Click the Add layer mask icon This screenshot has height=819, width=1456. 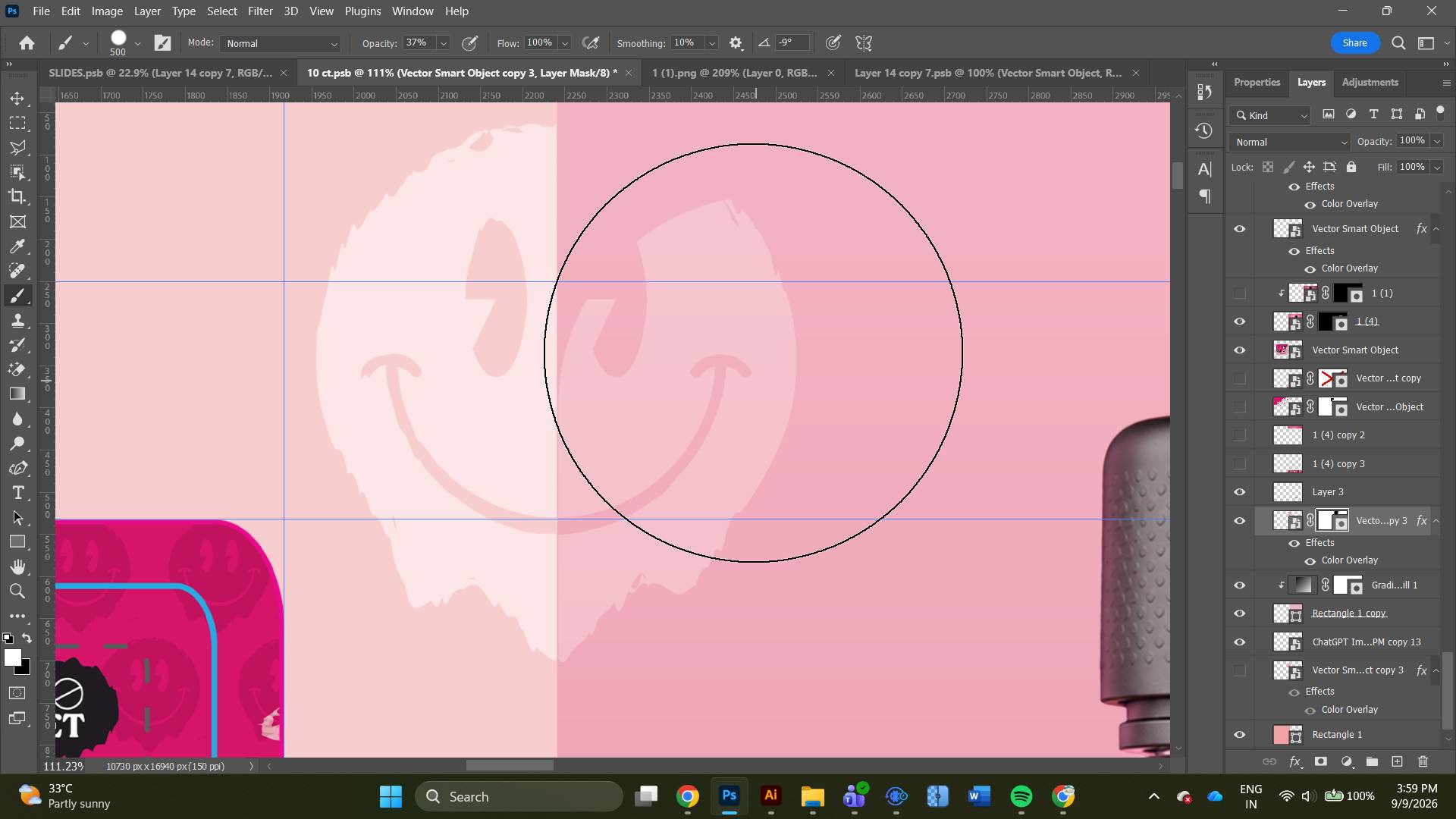[1320, 761]
